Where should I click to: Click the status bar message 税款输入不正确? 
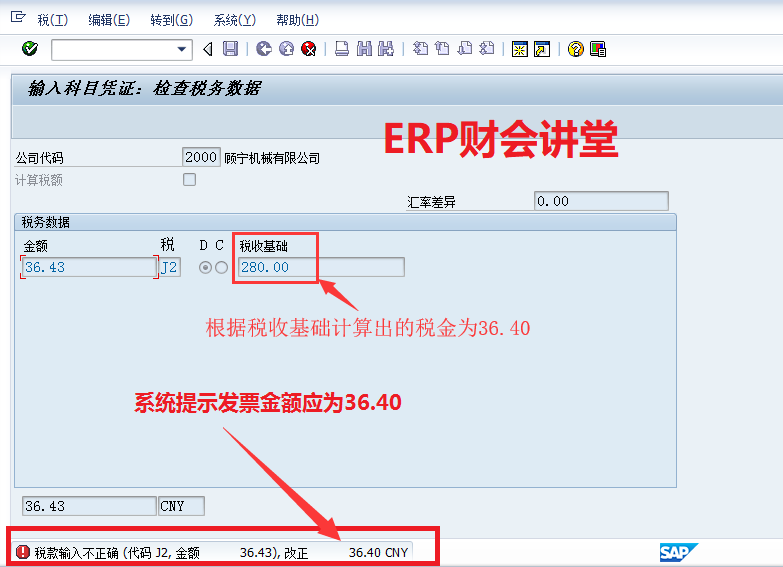tap(221, 553)
